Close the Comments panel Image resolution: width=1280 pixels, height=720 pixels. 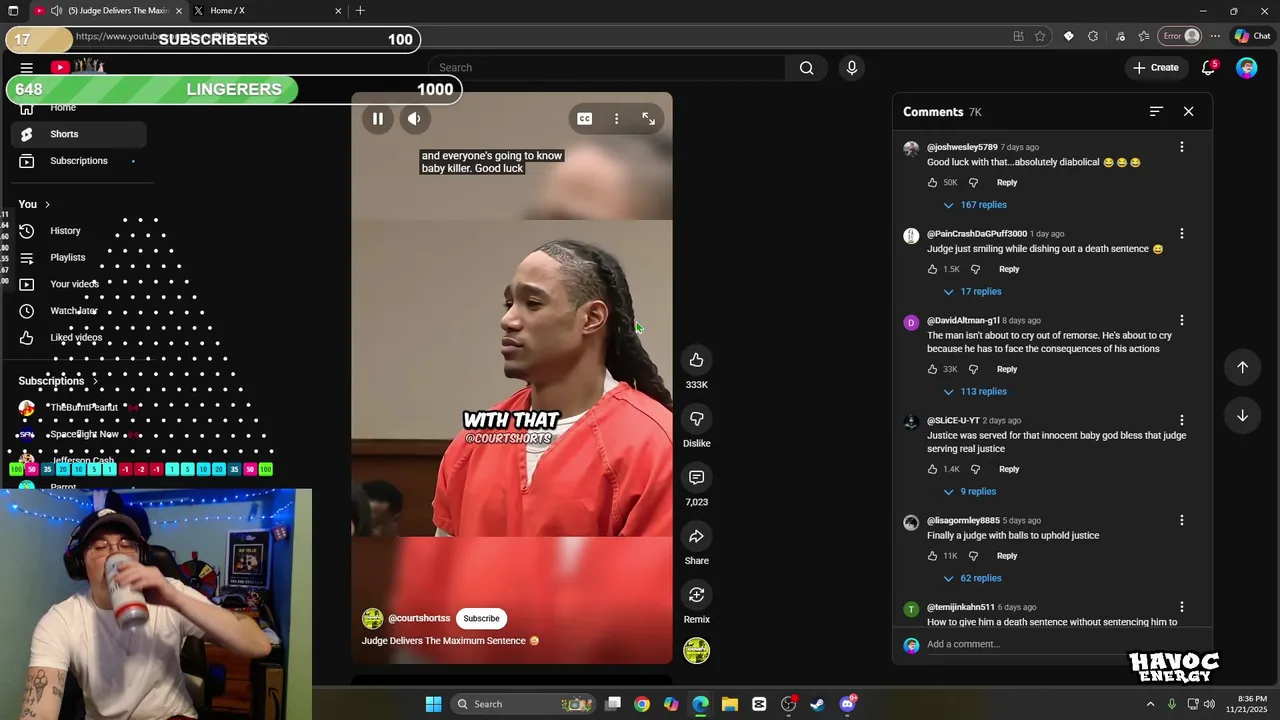click(x=1189, y=112)
